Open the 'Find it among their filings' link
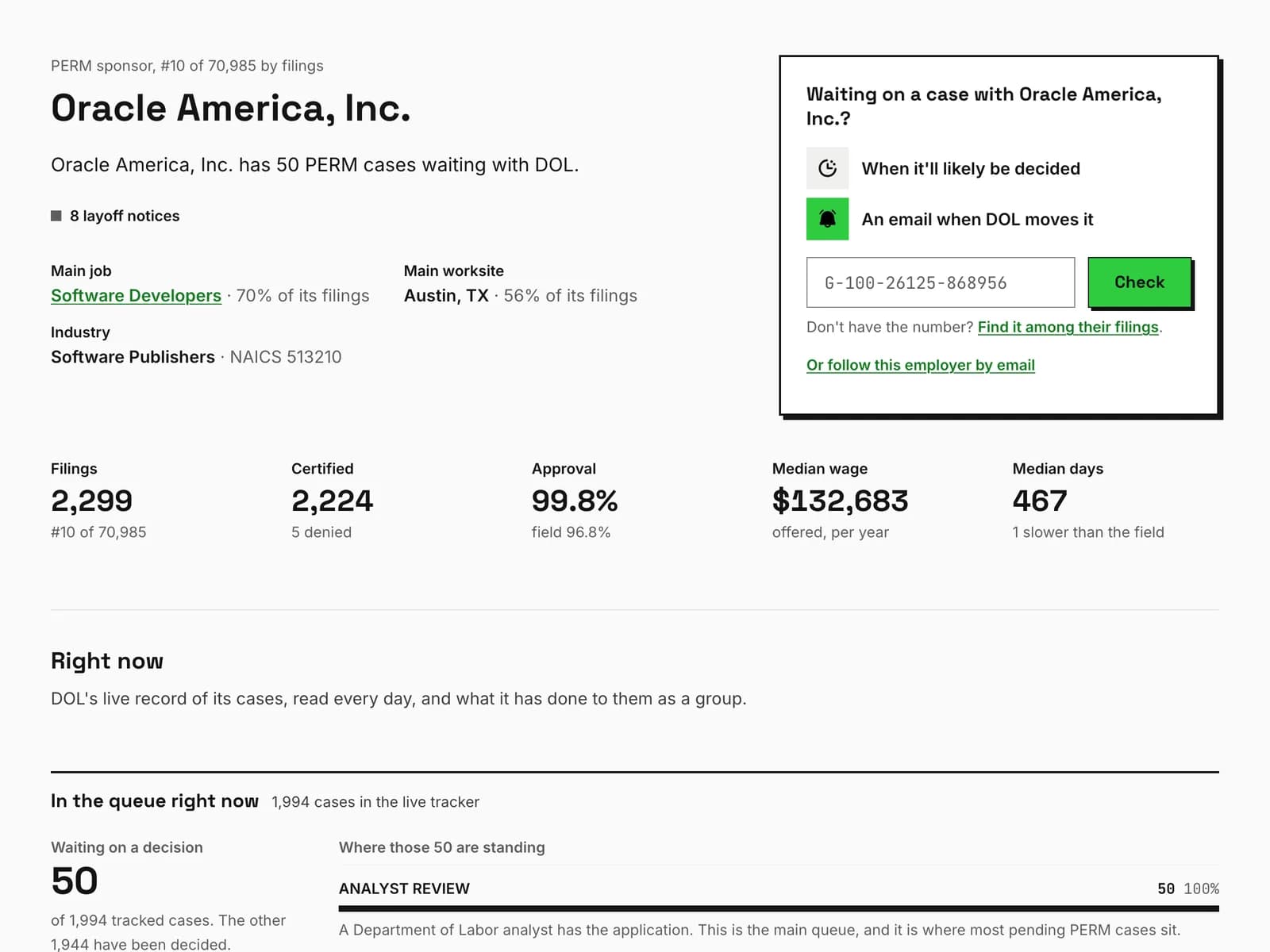The image size is (1270, 952). (1068, 327)
